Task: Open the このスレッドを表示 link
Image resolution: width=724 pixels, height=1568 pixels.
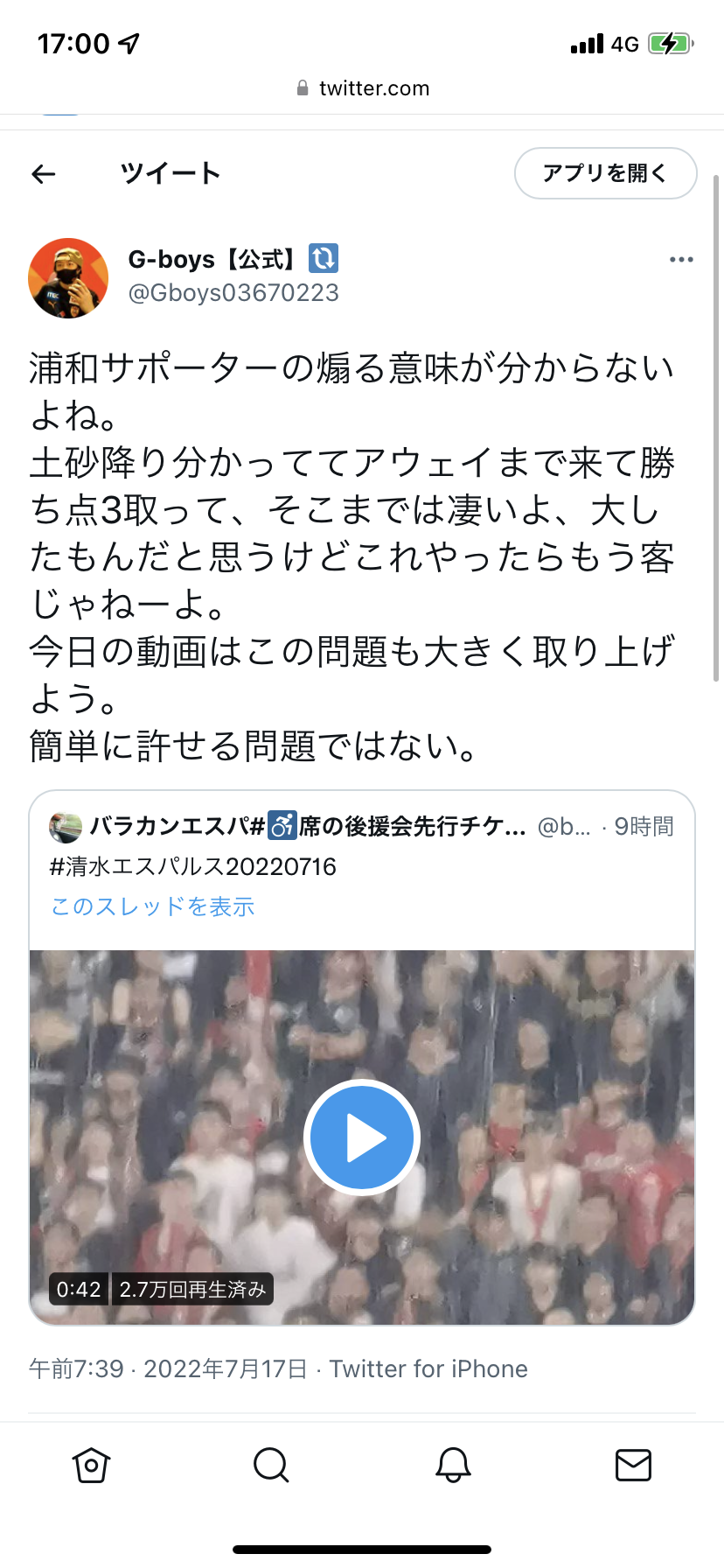Action: (152, 906)
